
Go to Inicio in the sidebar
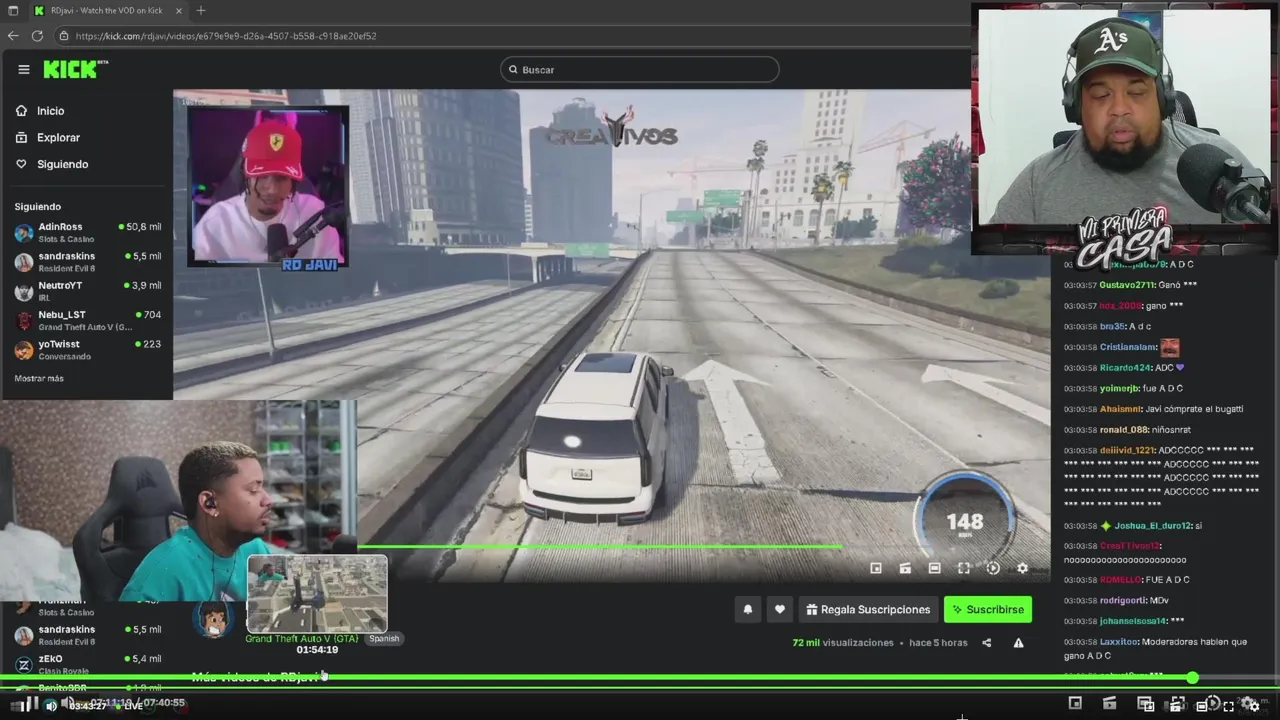[41, 111]
